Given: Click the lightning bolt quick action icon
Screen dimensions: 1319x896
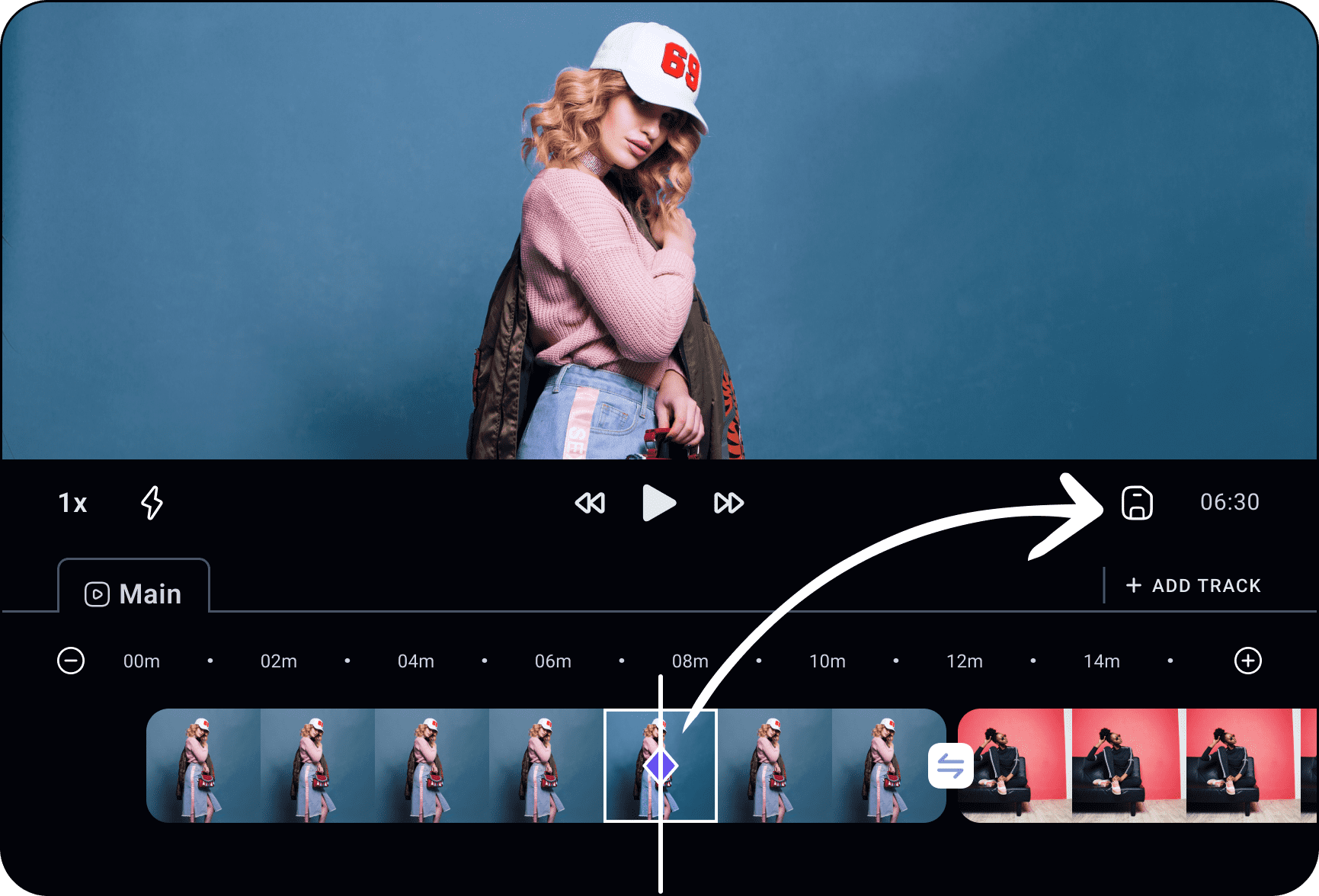Looking at the screenshot, I should click(x=152, y=503).
